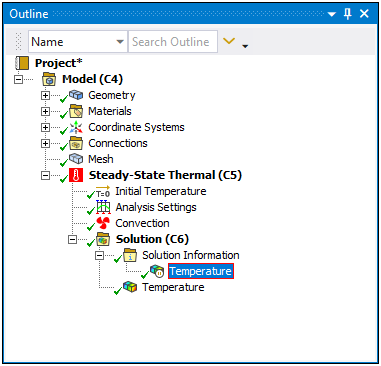Select Convection label in tree

click(x=142, y=223)
